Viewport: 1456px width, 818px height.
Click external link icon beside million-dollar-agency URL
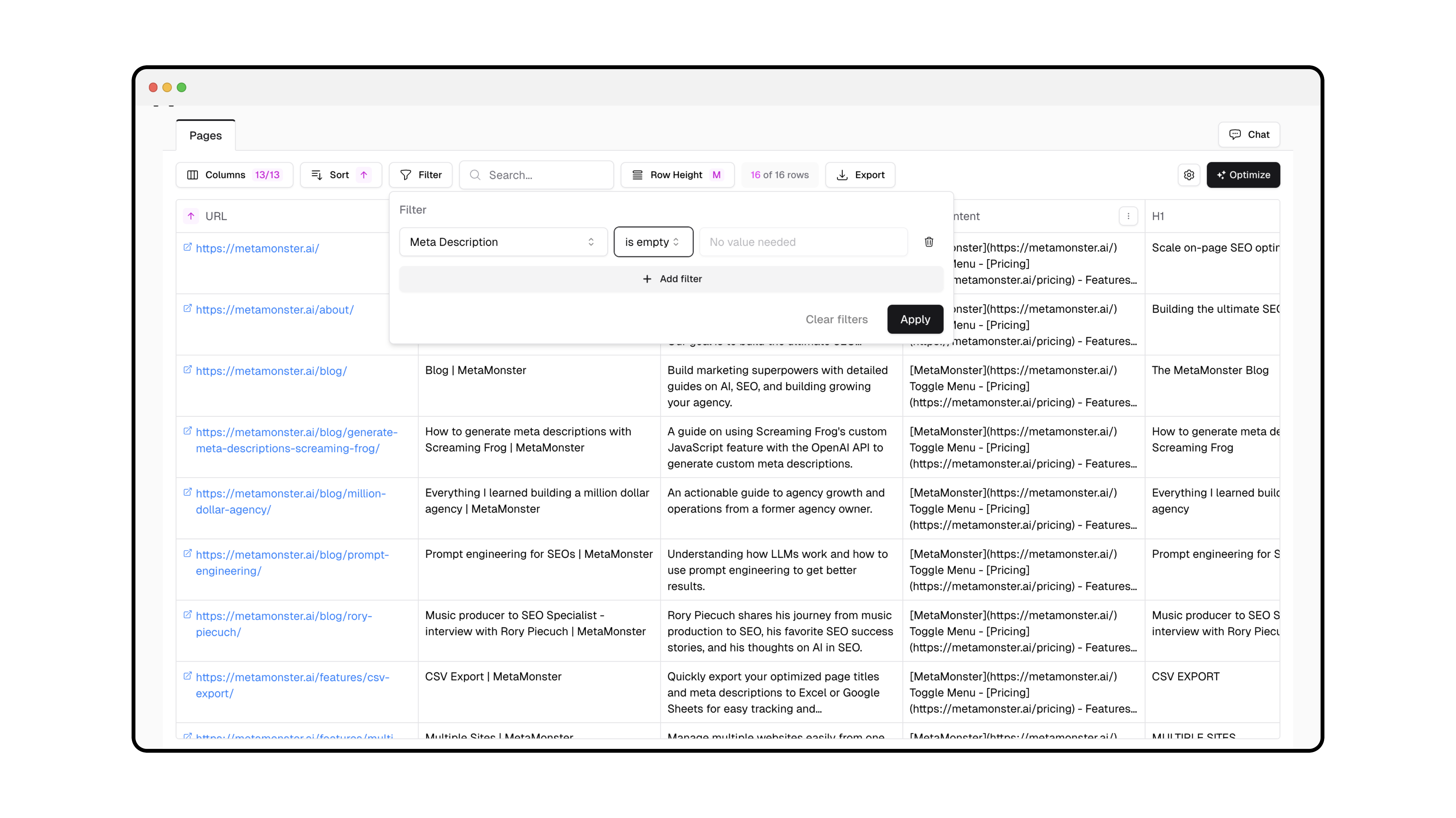[188, 493]
